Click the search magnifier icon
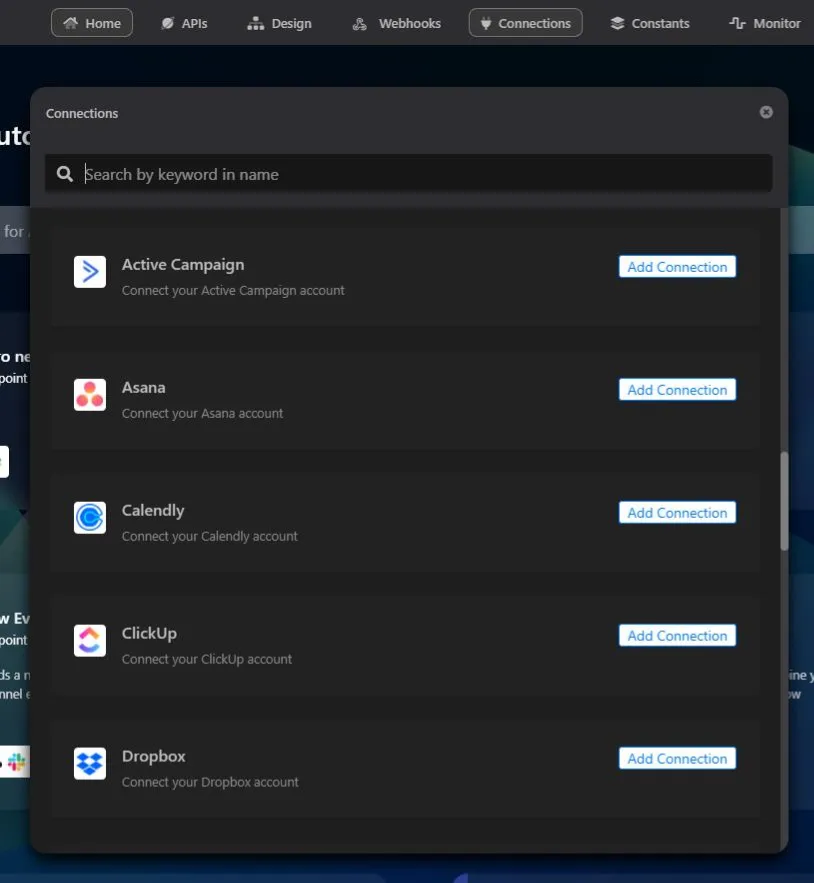814x883 pixels. pyautogui.click(x=65, y=174)
